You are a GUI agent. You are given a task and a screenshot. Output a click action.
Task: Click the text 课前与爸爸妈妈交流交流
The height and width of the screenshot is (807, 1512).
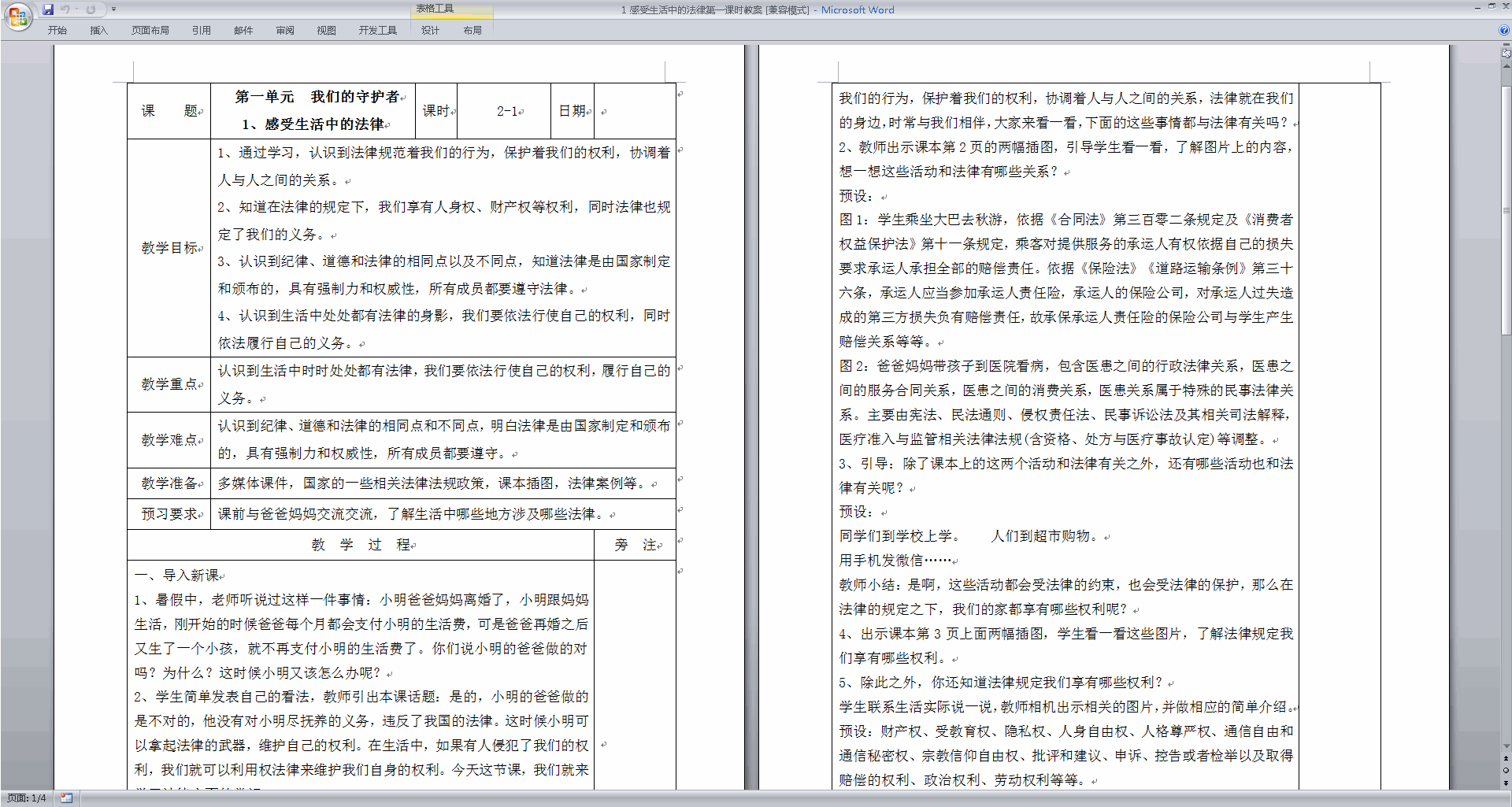295,514
